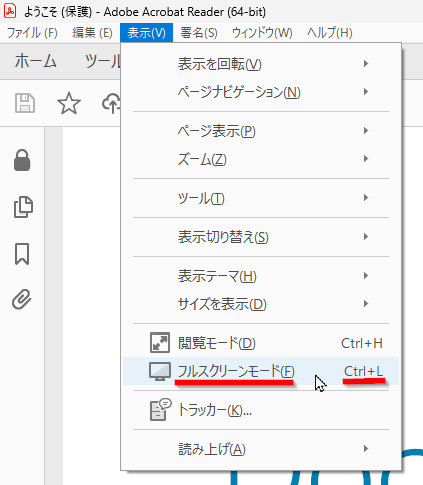Viewport: 423px width, 485px height.
Task: Switch to the ツール tab
Action: [x=103, y=61]
